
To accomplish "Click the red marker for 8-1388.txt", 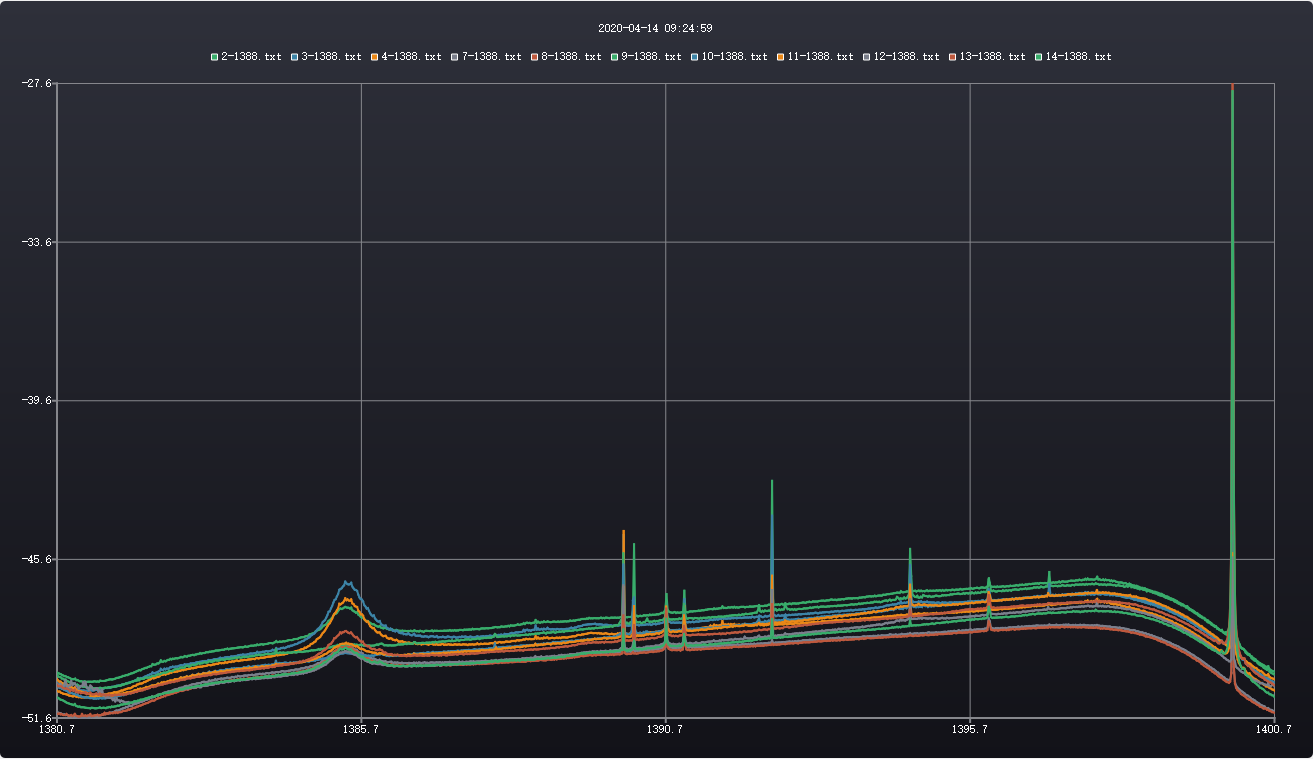I will click(535, 57).
